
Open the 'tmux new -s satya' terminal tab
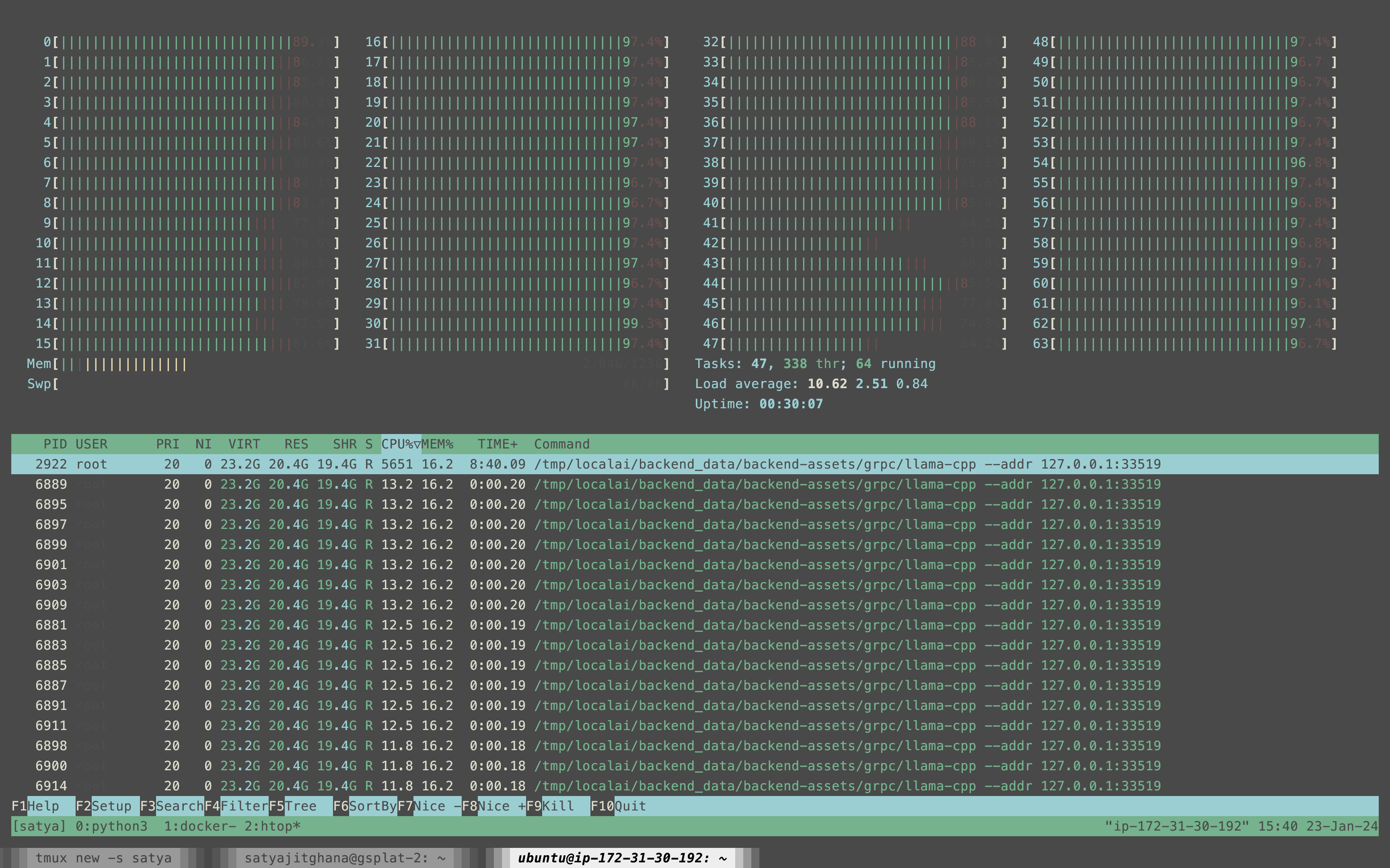(103, 858)
